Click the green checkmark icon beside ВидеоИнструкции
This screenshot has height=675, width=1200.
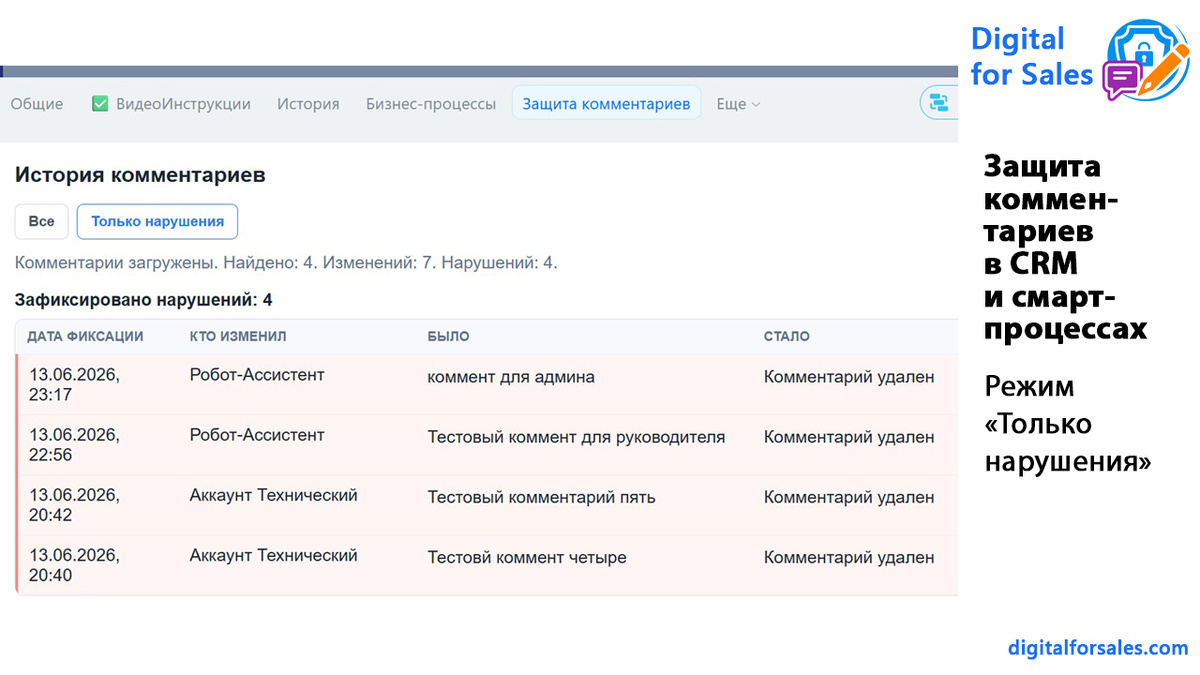click(100, 103)
